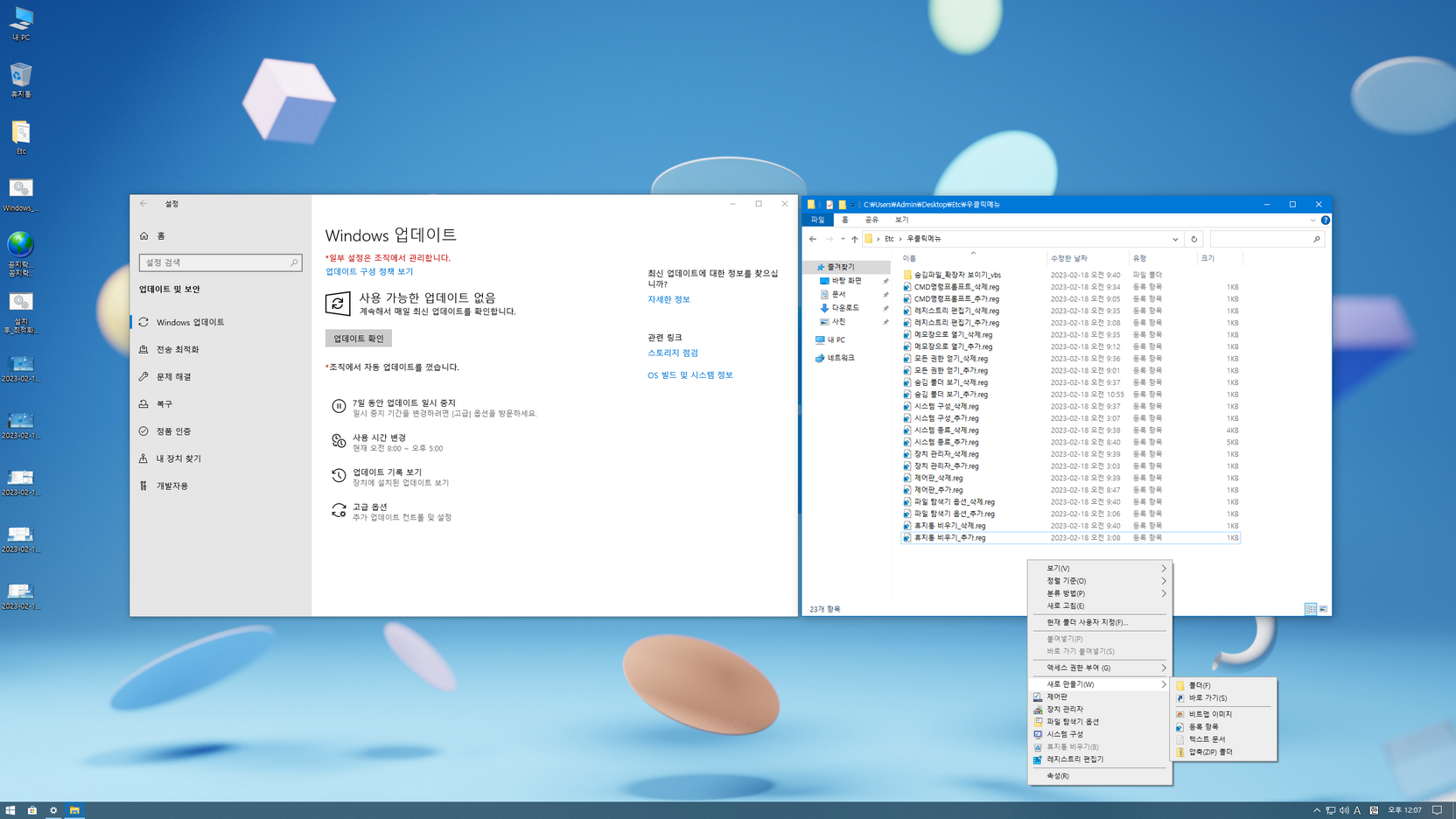Select 다운로드 in Explorer navigation pane

click(845, 308)
